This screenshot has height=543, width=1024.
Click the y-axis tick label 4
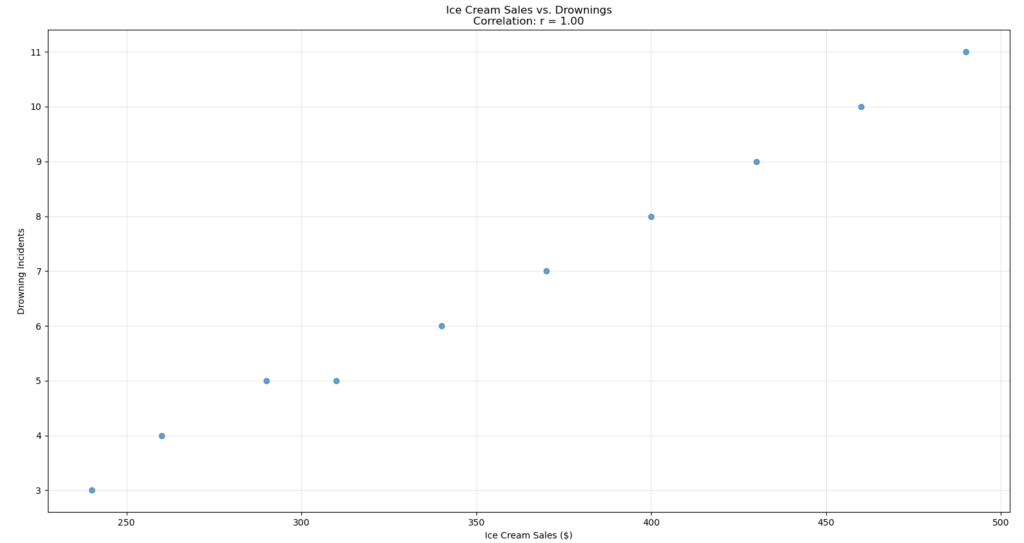[x=38, y=436]
